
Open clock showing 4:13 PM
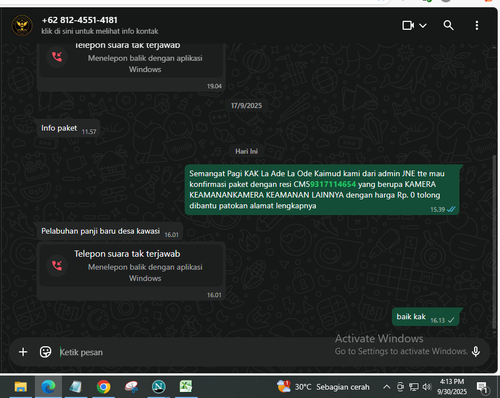click(452, 387)
